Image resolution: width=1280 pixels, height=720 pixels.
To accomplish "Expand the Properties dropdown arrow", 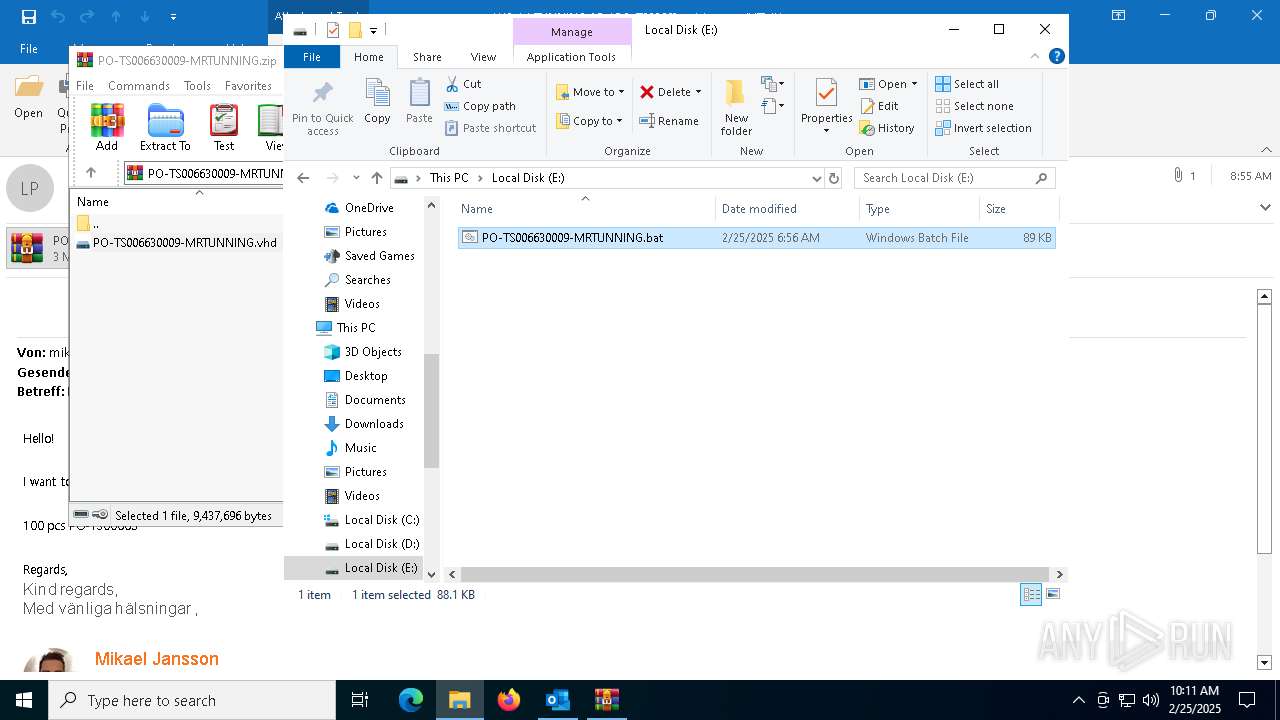I will [826, 131].
